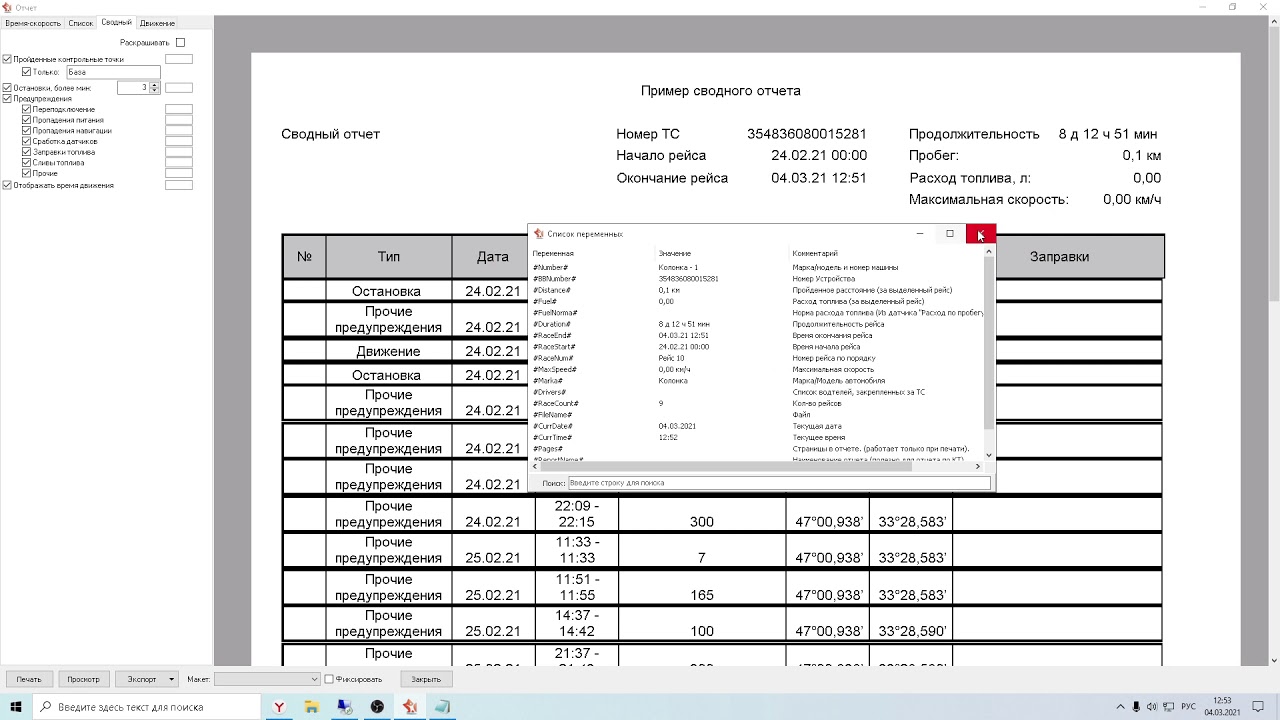Sort by the Значение column header
This screenshot has height=720, width=1280.
[675, 254]
